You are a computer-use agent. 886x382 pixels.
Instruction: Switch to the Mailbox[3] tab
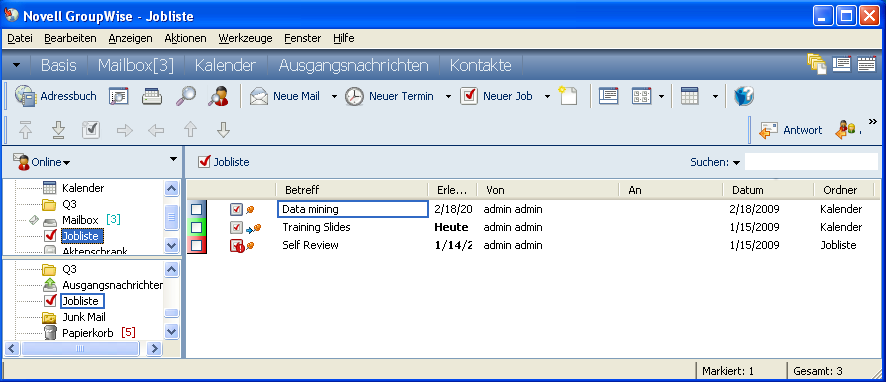[x=136, y=65]
